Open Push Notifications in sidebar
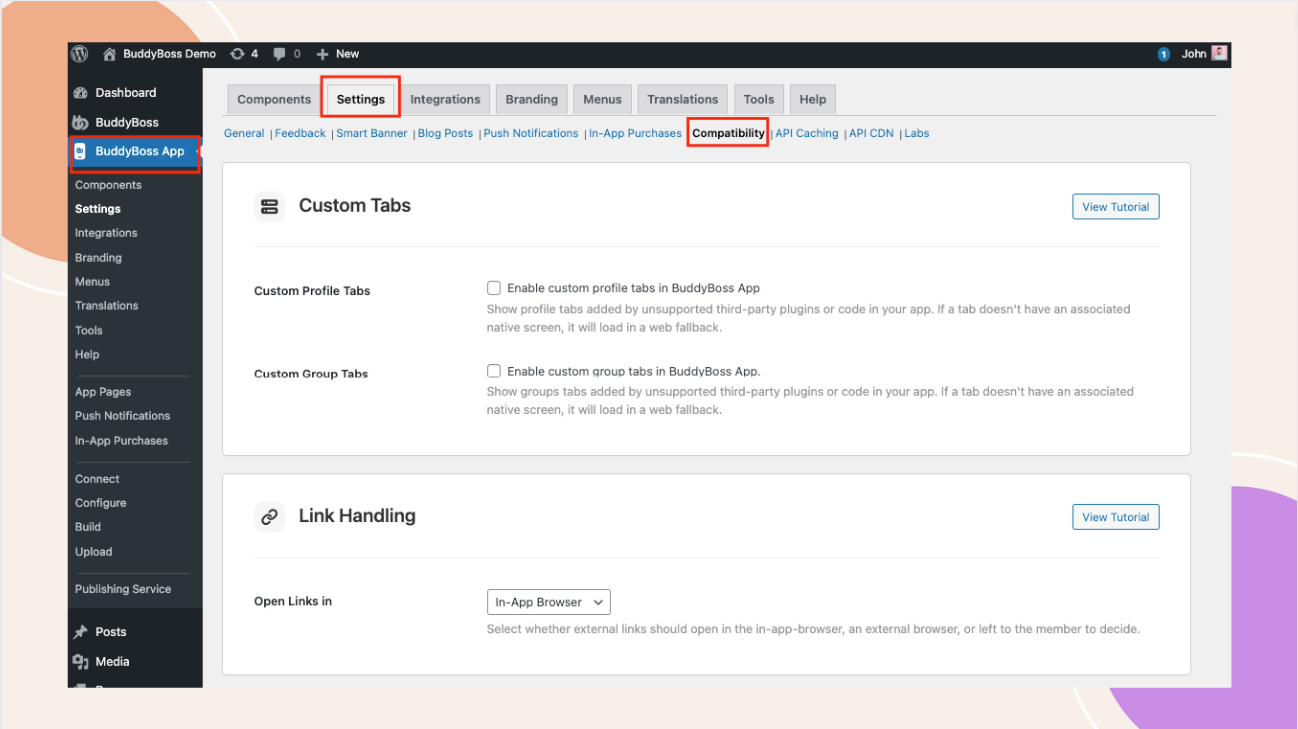This screenshot has width=1298, height=729. [122, 416]
